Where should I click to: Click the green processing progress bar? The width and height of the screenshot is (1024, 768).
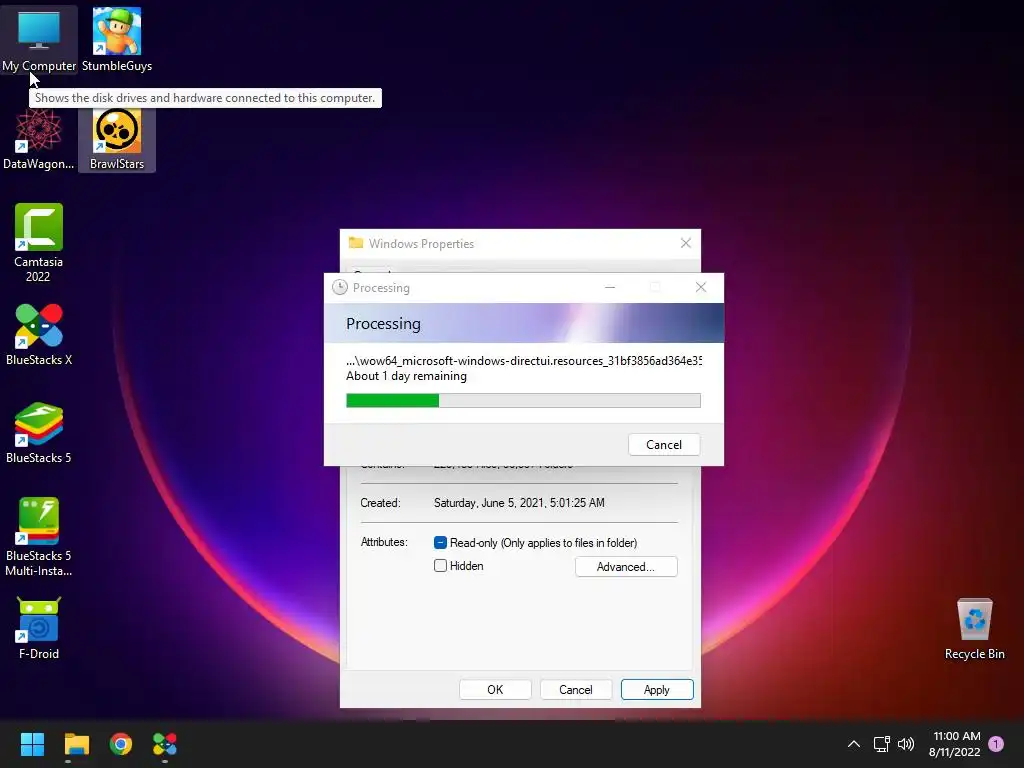point(523,400)
